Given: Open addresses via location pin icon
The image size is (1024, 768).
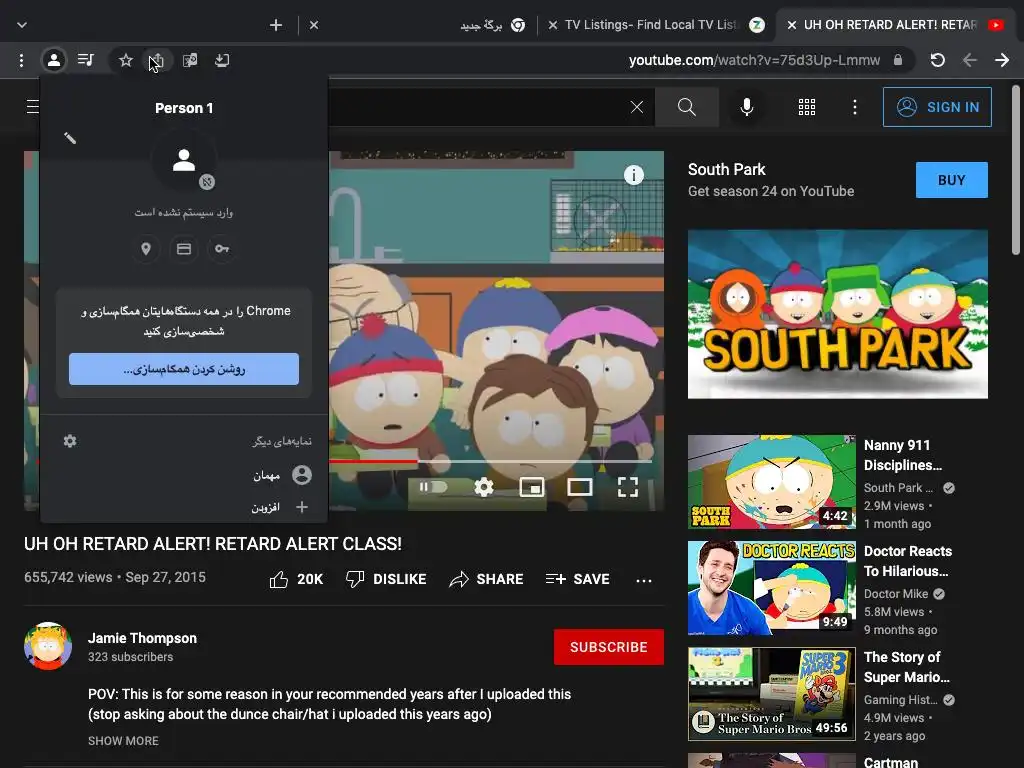Looking at the screenshot, I should pyautogui.click(x=146, y=249).
